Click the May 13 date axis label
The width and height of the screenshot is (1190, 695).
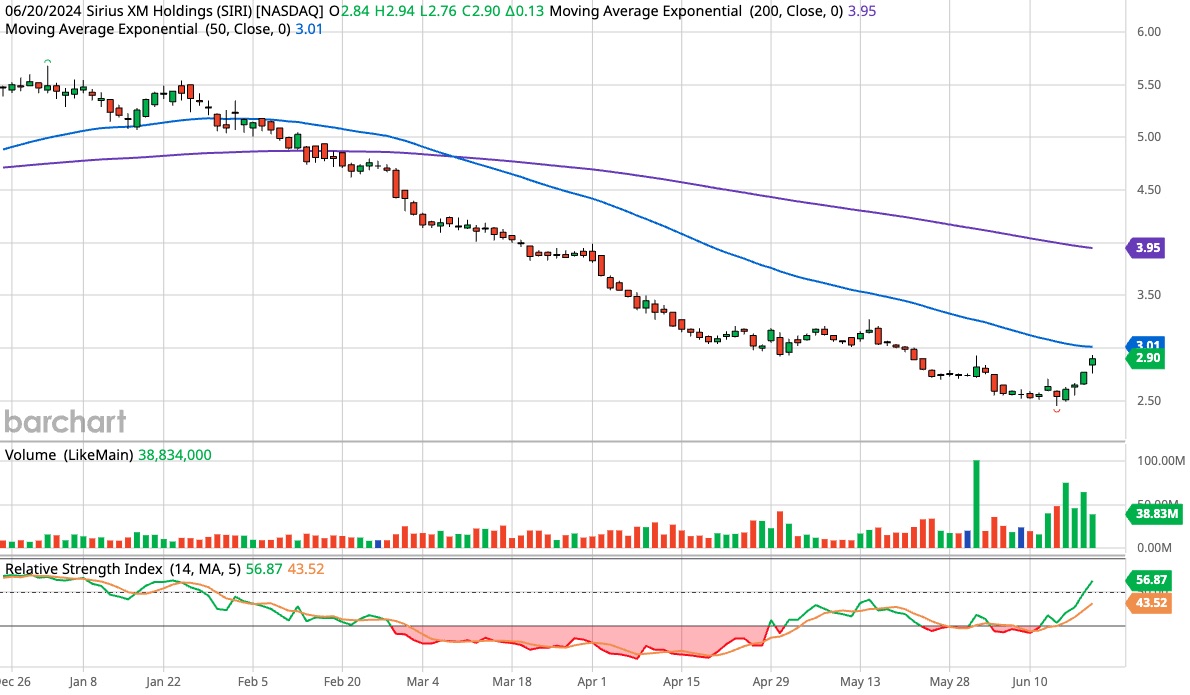860,681
